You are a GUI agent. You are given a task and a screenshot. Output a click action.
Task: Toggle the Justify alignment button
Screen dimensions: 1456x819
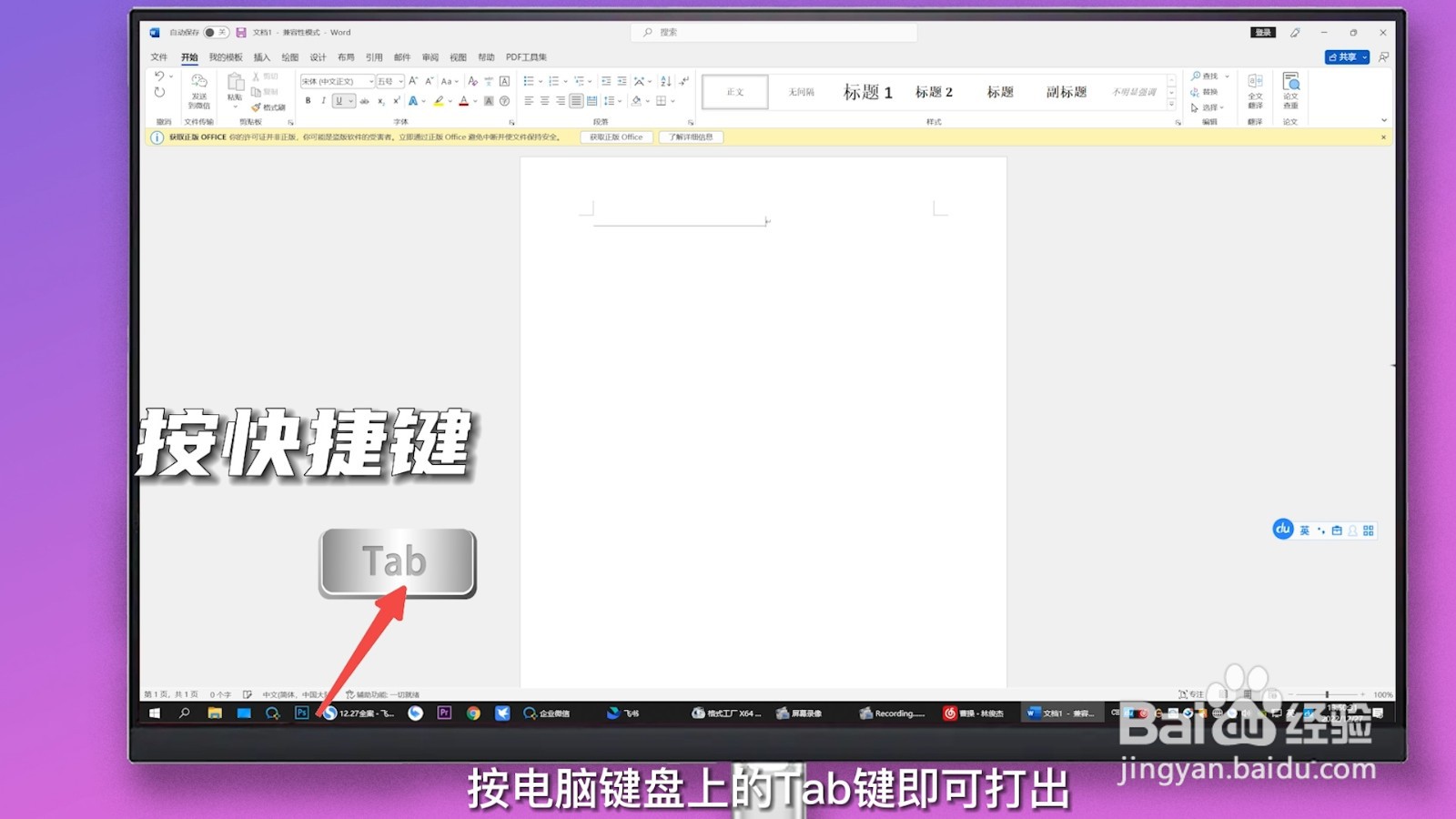tap(576, 101)
